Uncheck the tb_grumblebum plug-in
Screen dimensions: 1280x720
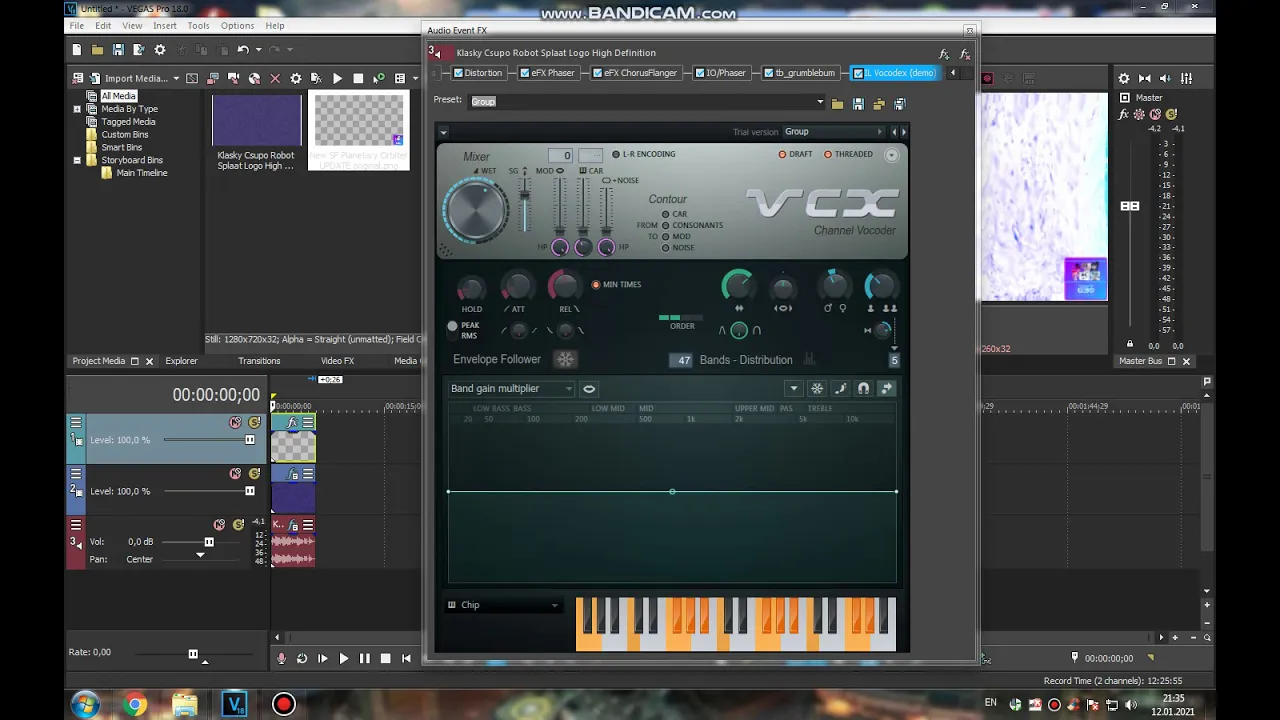[769, 73]
